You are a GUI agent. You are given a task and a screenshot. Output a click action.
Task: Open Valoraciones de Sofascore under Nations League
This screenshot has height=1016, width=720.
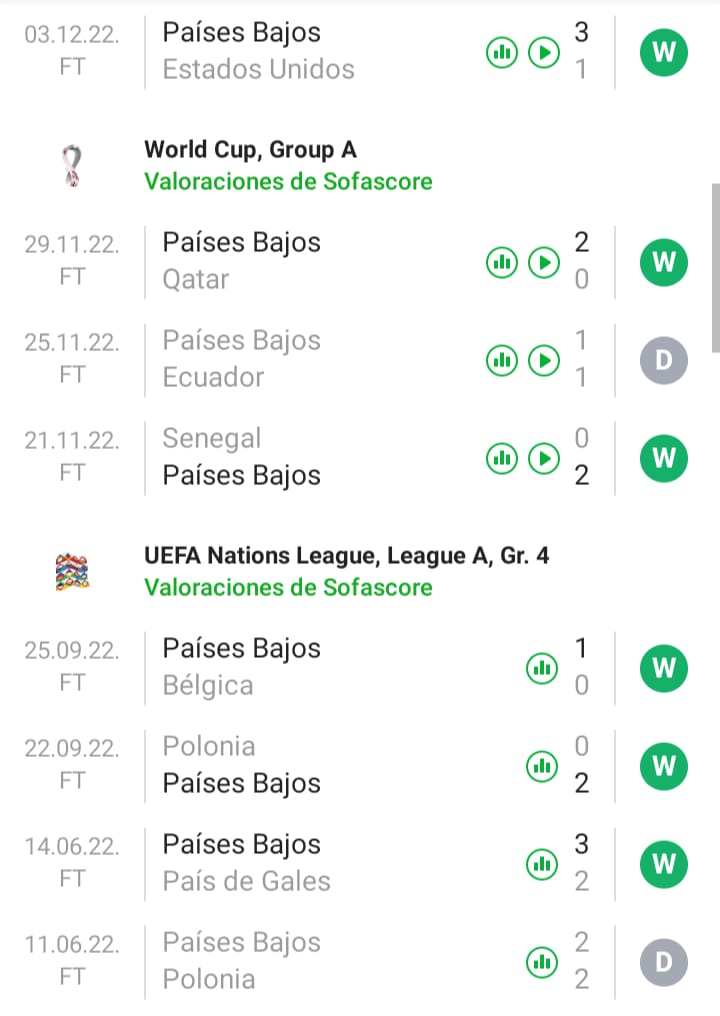pyautogui.click(x=288, y=587)
